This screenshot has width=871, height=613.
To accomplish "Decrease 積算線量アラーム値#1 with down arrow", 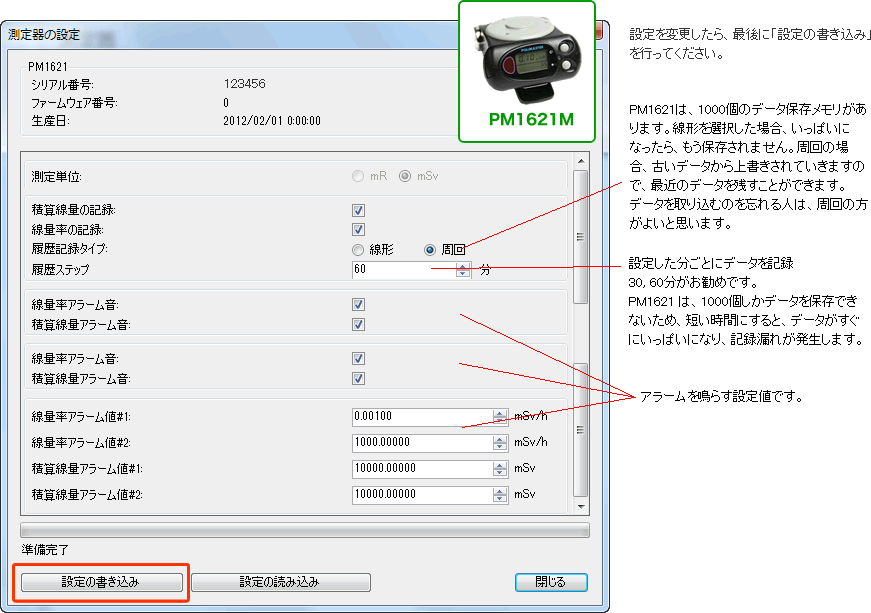I will pos(500,473).
